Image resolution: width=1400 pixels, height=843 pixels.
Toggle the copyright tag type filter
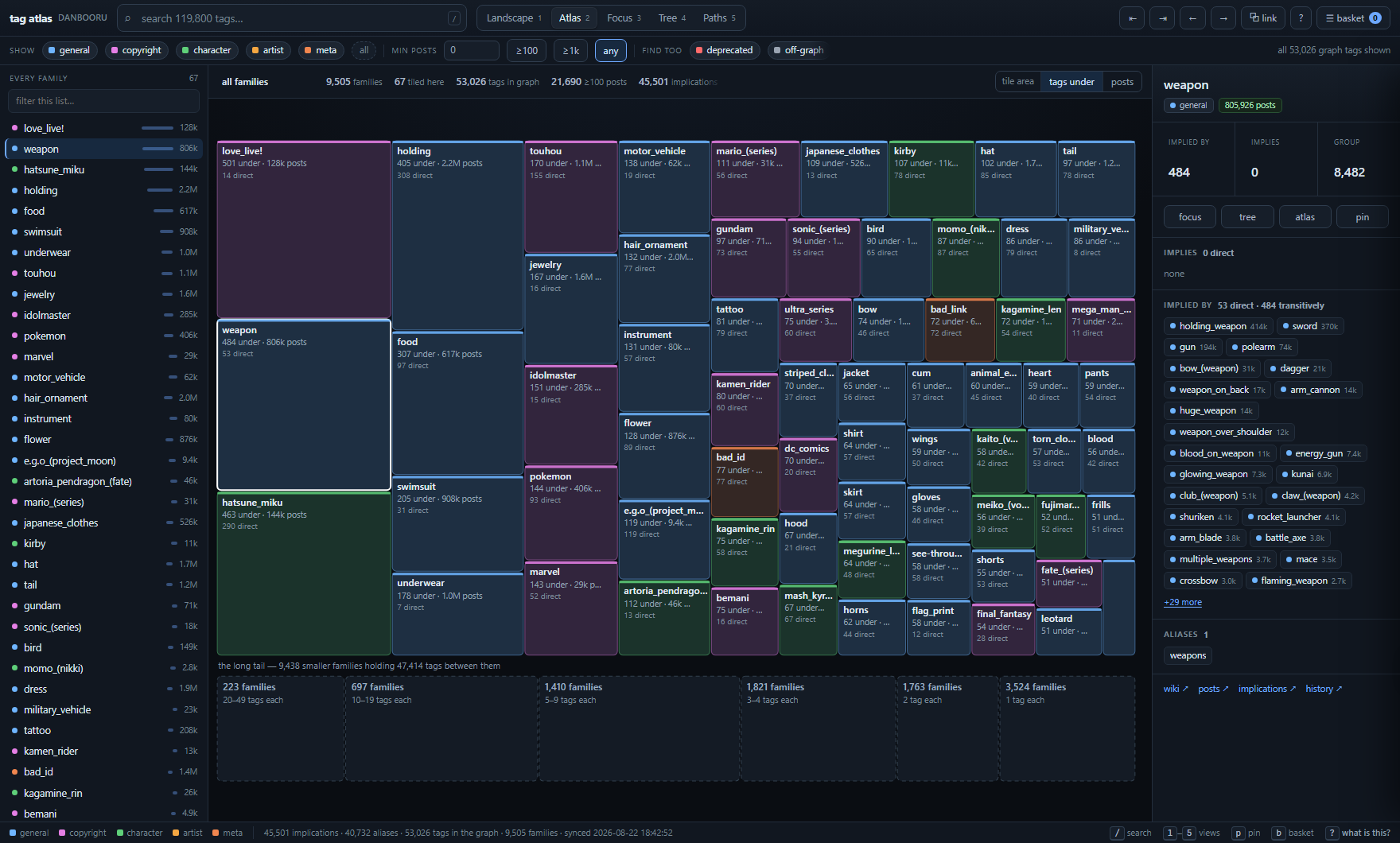point(136,50)
